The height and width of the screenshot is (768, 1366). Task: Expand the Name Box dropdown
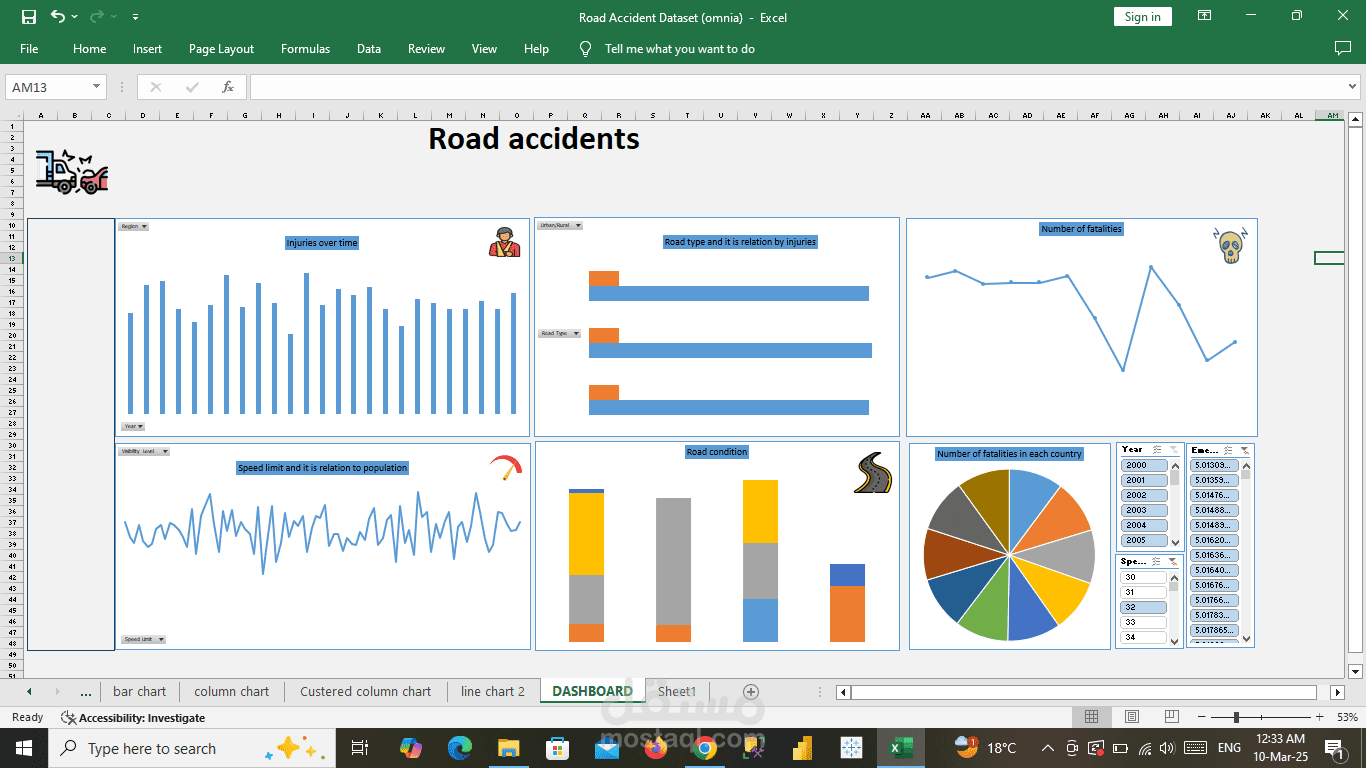(x=97, y=87)
